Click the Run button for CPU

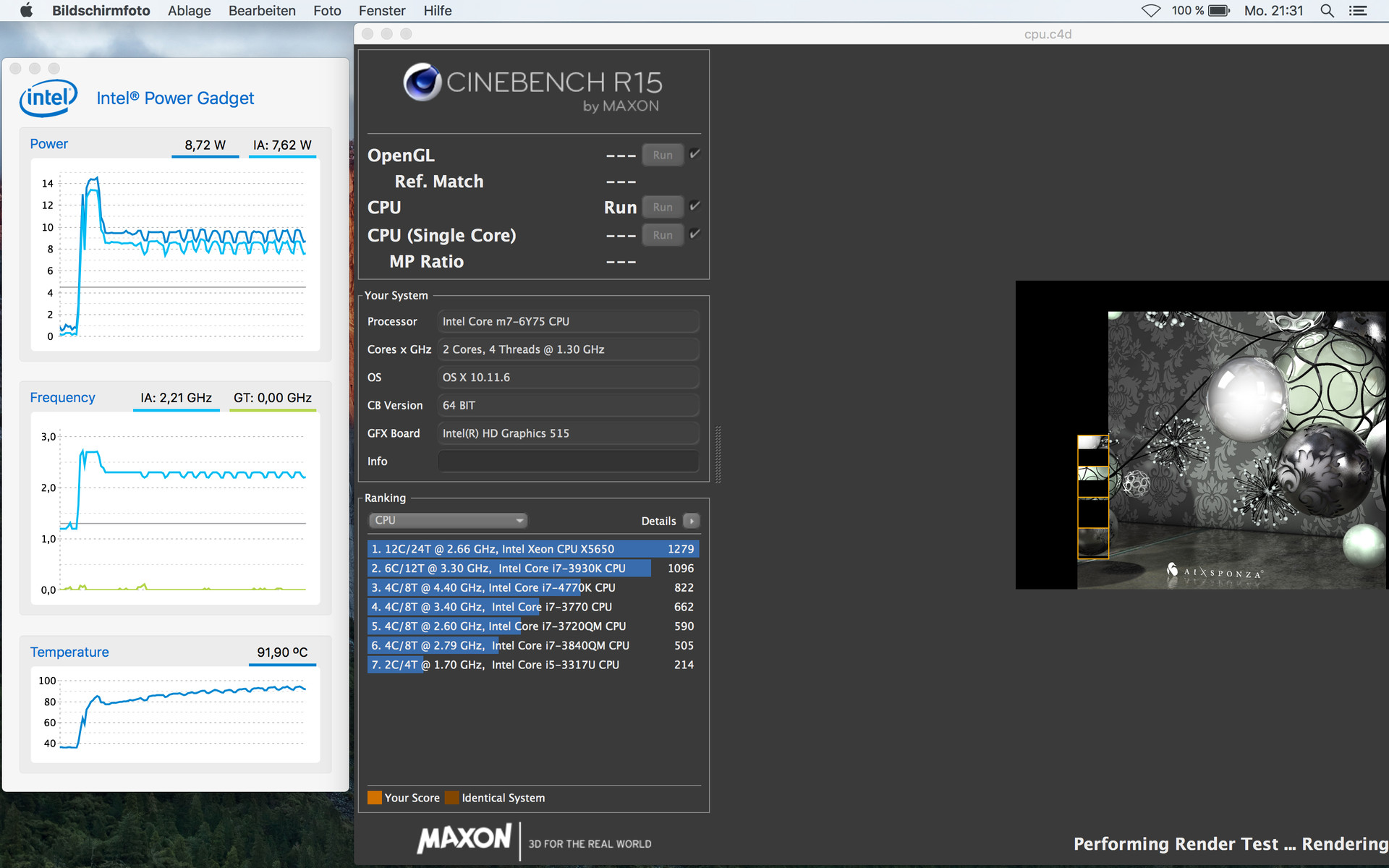pos(663,207)
